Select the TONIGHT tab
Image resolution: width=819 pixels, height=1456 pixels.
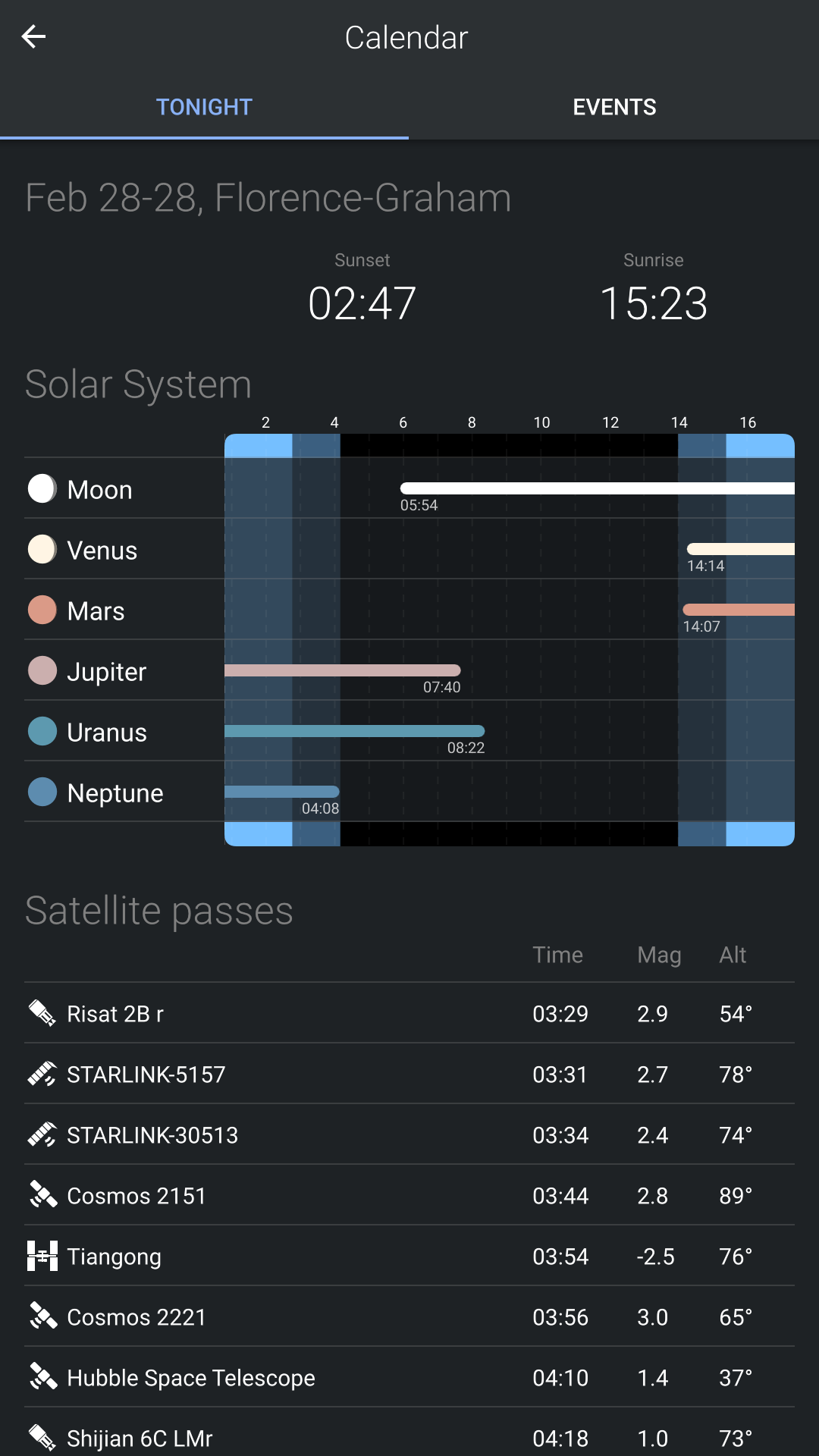coord(203,106)
